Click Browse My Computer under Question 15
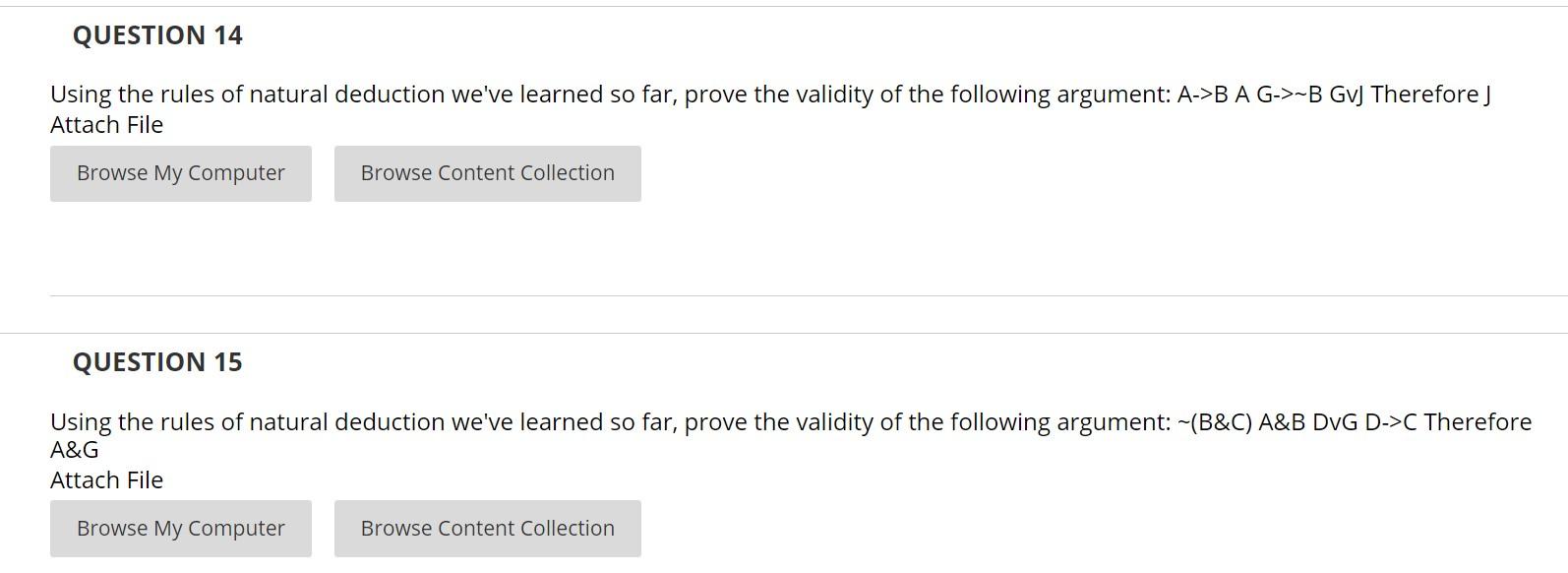 [x=180, y=528]
